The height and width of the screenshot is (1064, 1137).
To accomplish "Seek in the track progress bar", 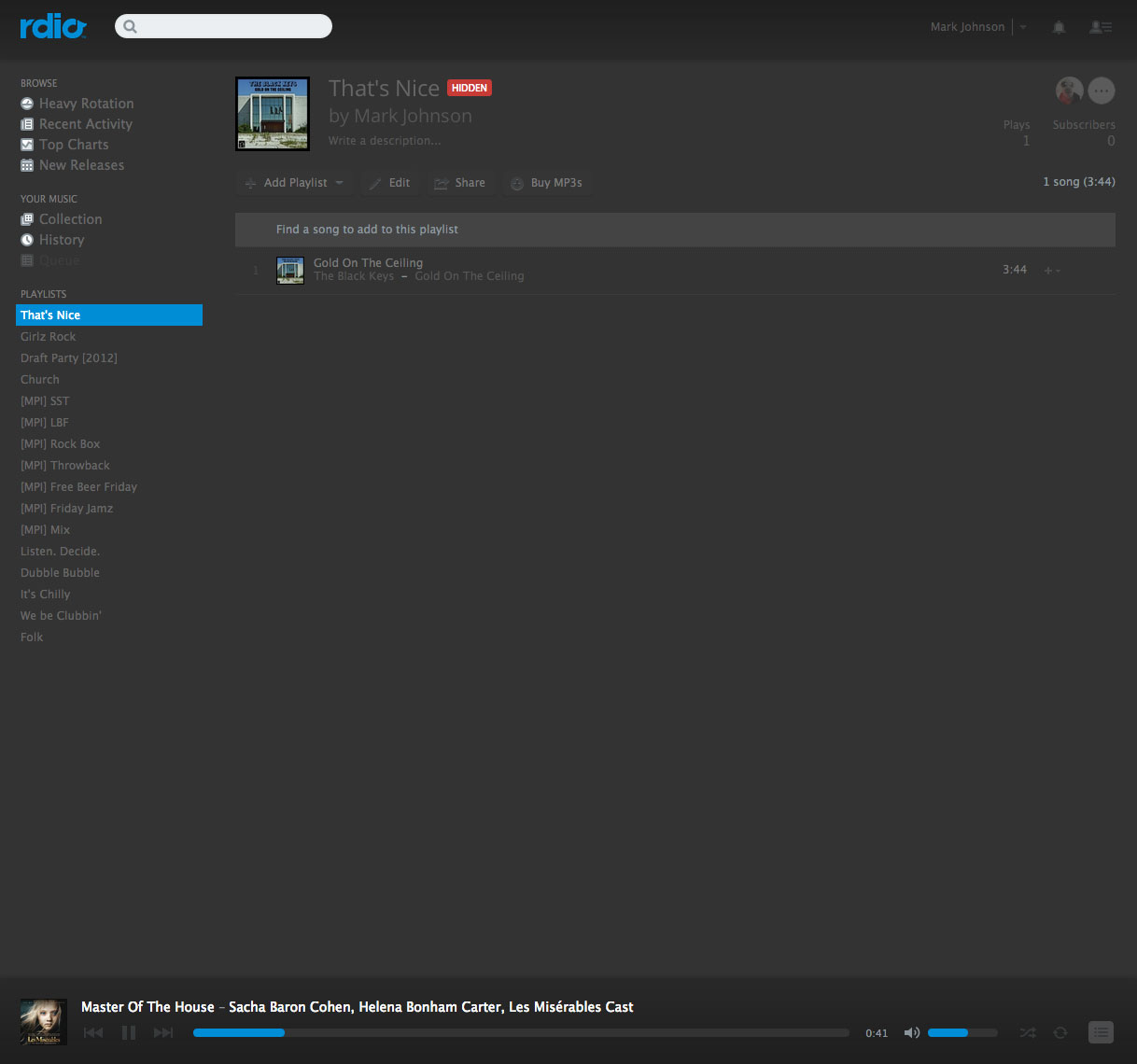I will coord(521,1033).
